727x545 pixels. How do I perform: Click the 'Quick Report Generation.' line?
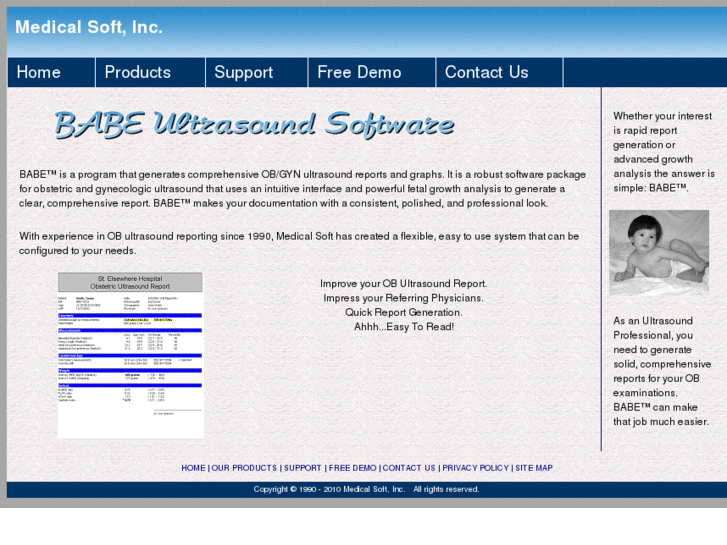403,312
